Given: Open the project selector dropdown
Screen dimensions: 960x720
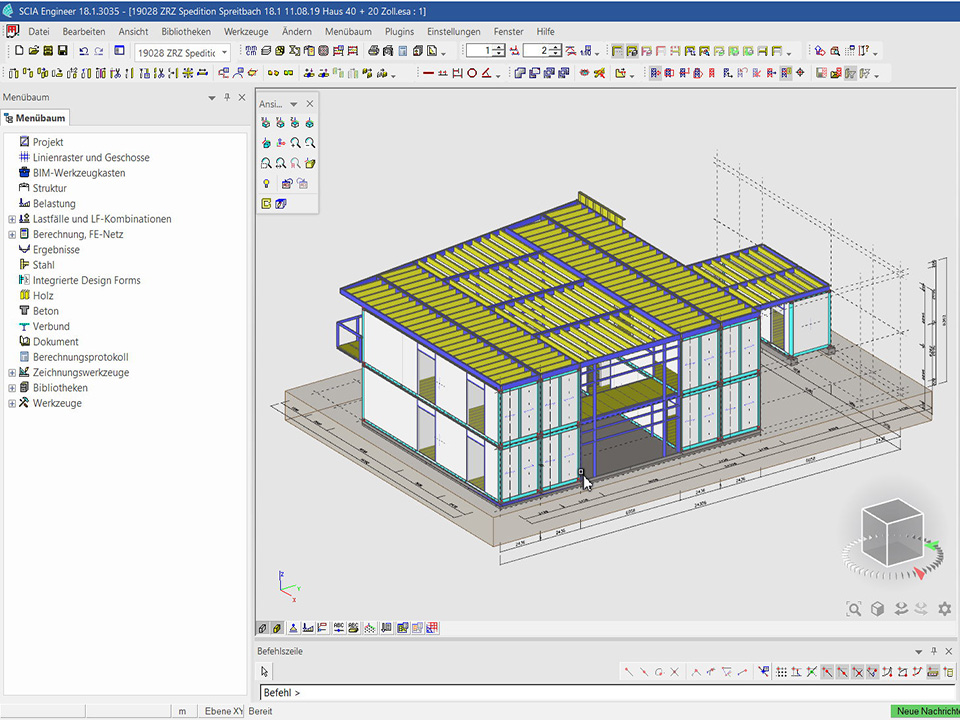Looking at the screenshot, I should click(x=224, y=52).
